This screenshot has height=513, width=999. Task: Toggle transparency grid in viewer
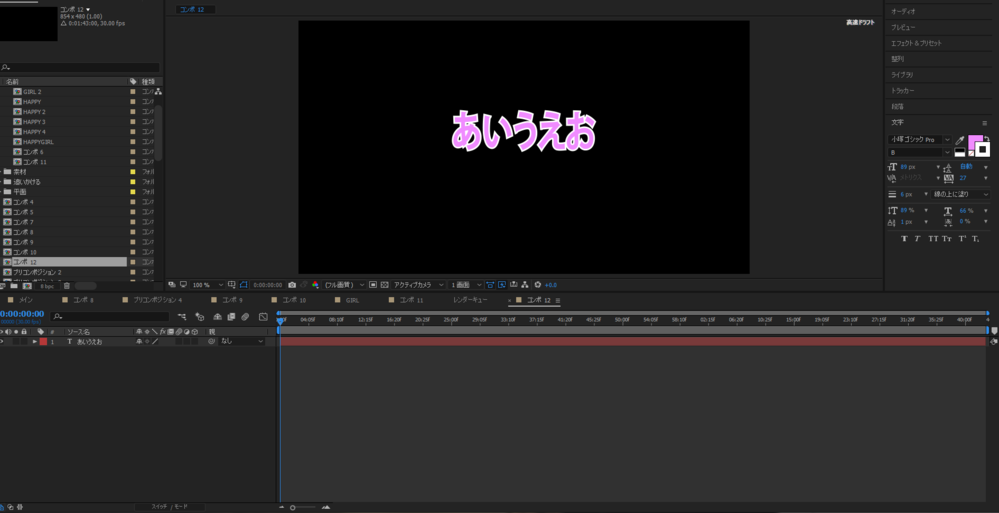(x=385, y=285)
